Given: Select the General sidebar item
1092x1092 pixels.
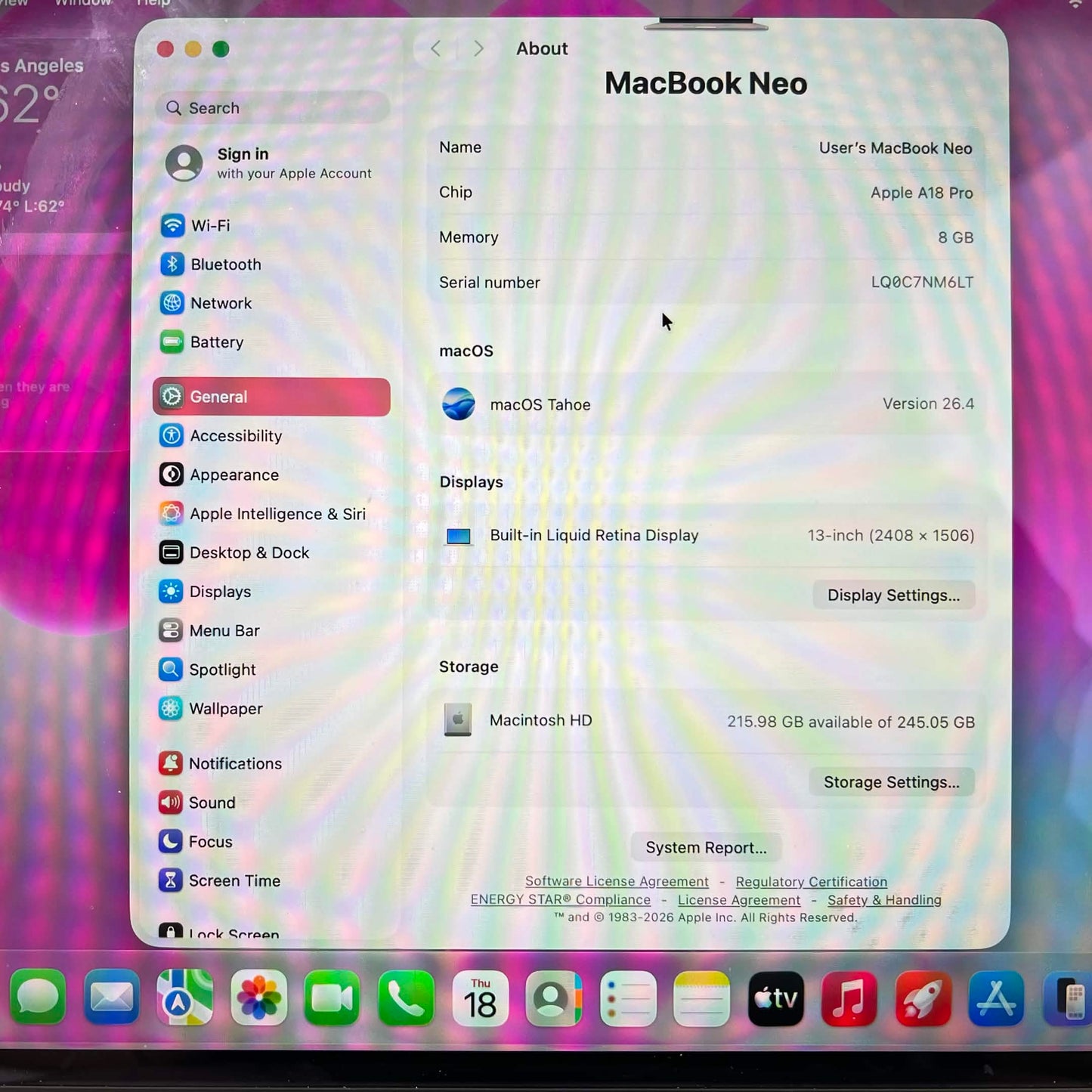Looking at the screenshot, I should point(271,397).
